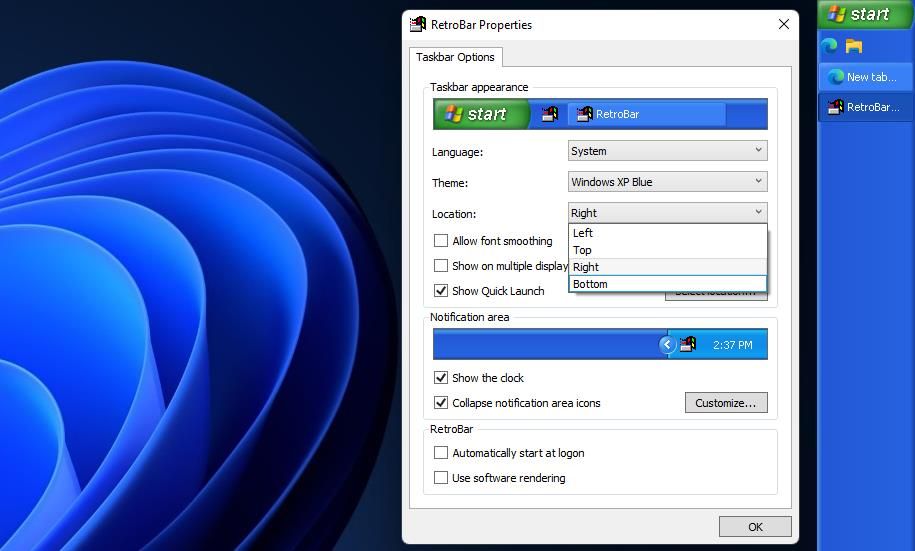Click the collapse arrow in the notification preview
The image size is (915, 551).
pos(667,344)
